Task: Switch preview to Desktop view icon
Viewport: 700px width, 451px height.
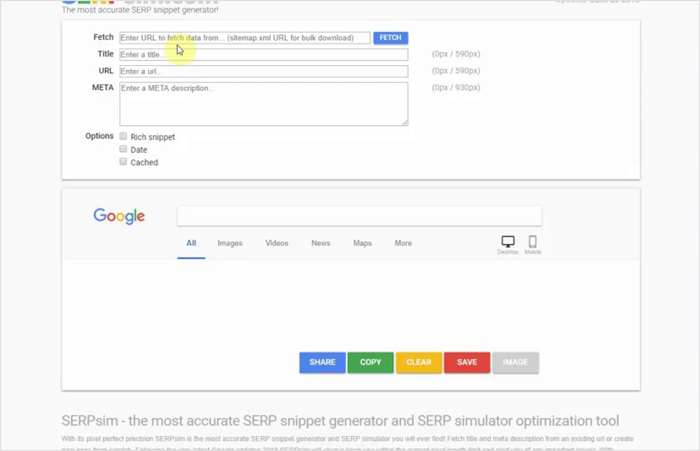Action: pos(508,242)
